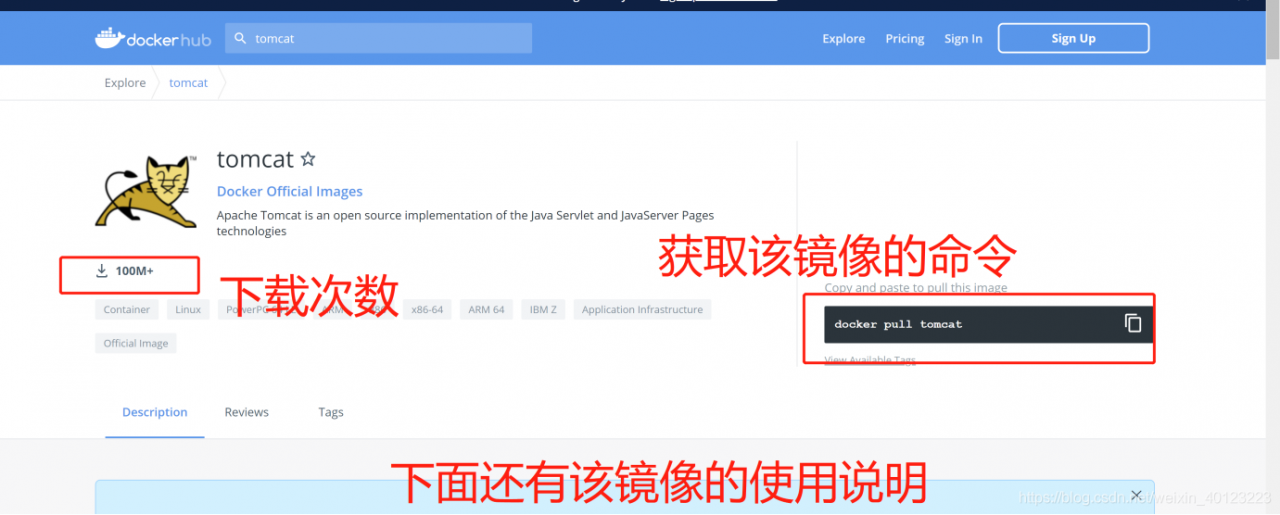Viewport: 1280px width, 515px height.
Task: Copy the docker pull command icon
Action: [1133, 323]
